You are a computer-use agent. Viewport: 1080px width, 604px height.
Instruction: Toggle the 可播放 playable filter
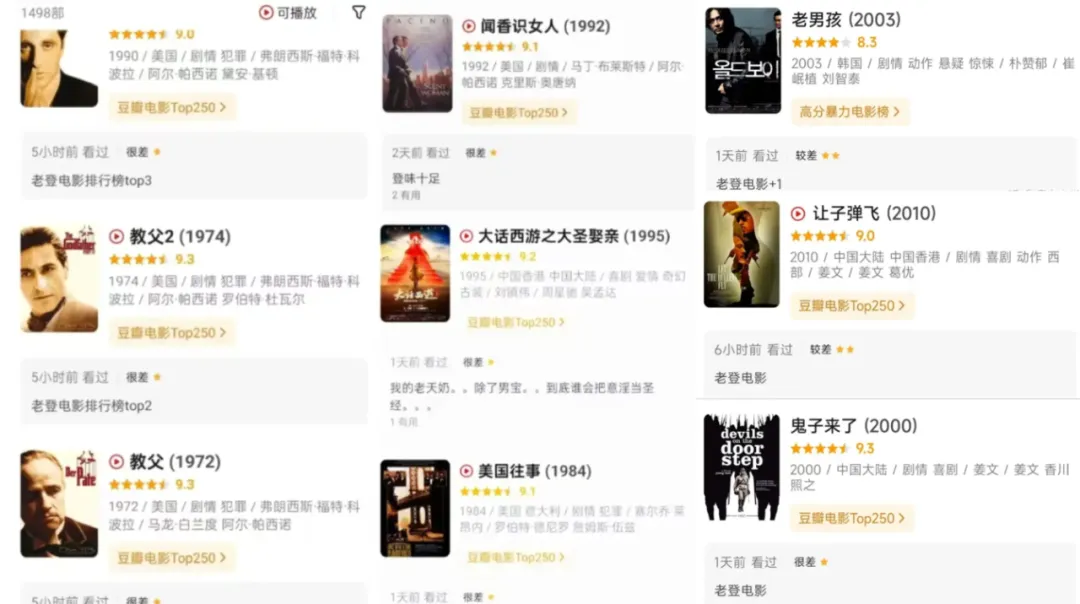tap(288, 12)
